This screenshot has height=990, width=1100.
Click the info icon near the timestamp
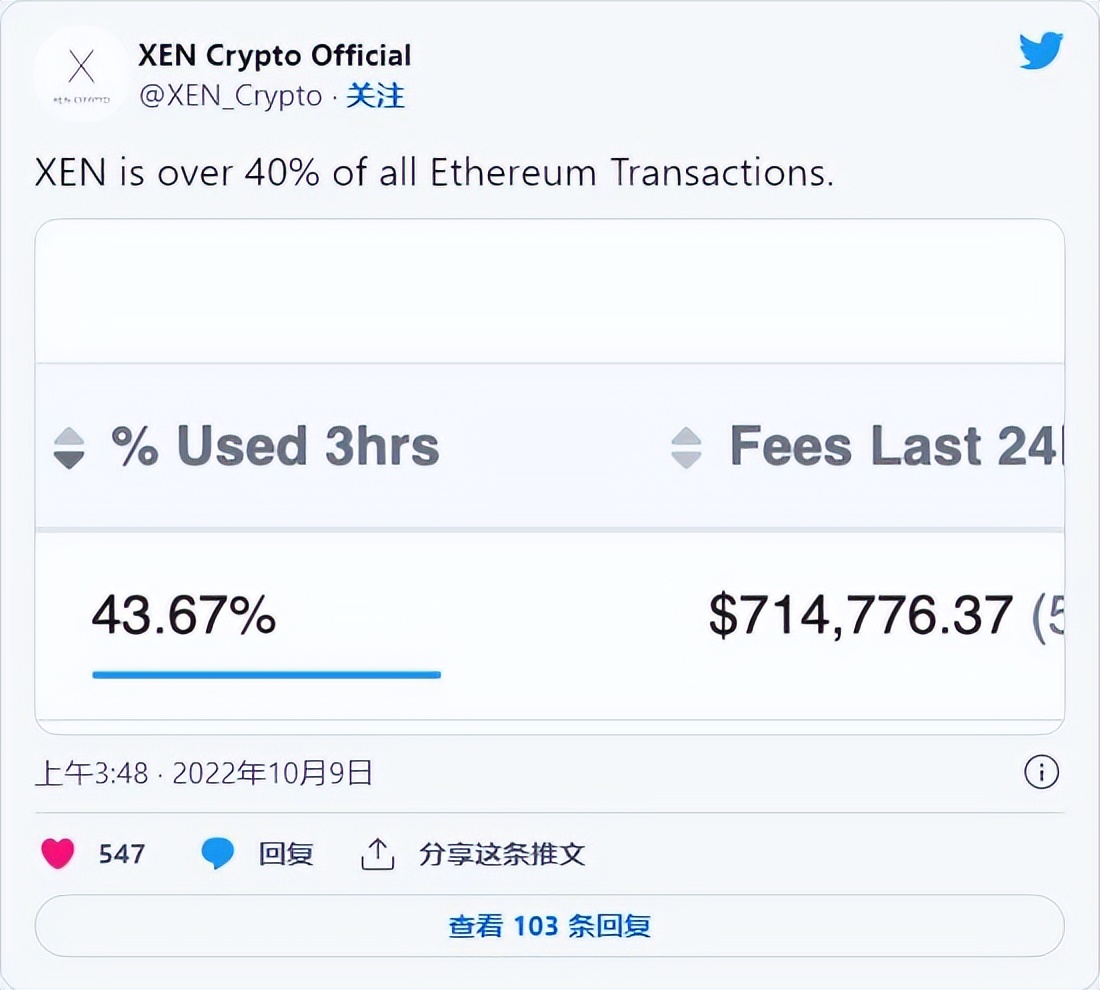(1041, 773)
